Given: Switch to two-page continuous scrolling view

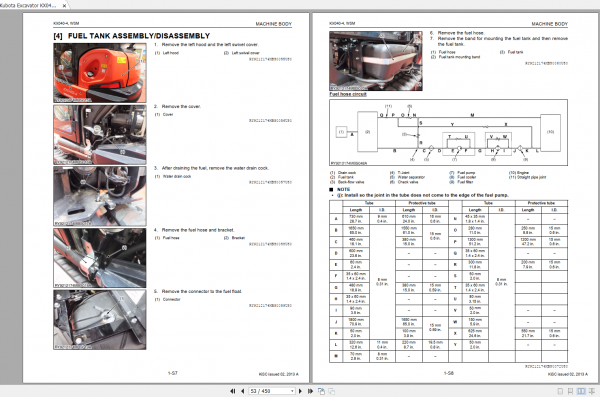Looking at the screenshot, I should [x=592, y=391].
